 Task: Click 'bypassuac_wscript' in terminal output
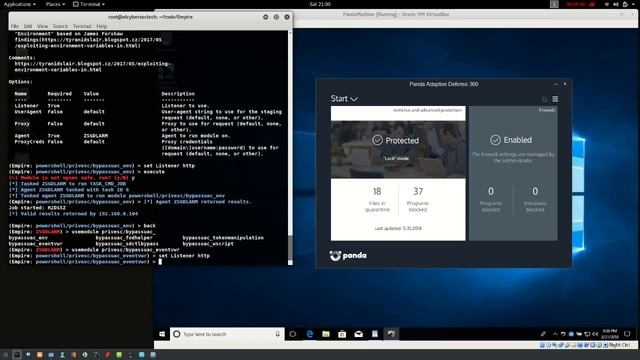coord(208,244)
